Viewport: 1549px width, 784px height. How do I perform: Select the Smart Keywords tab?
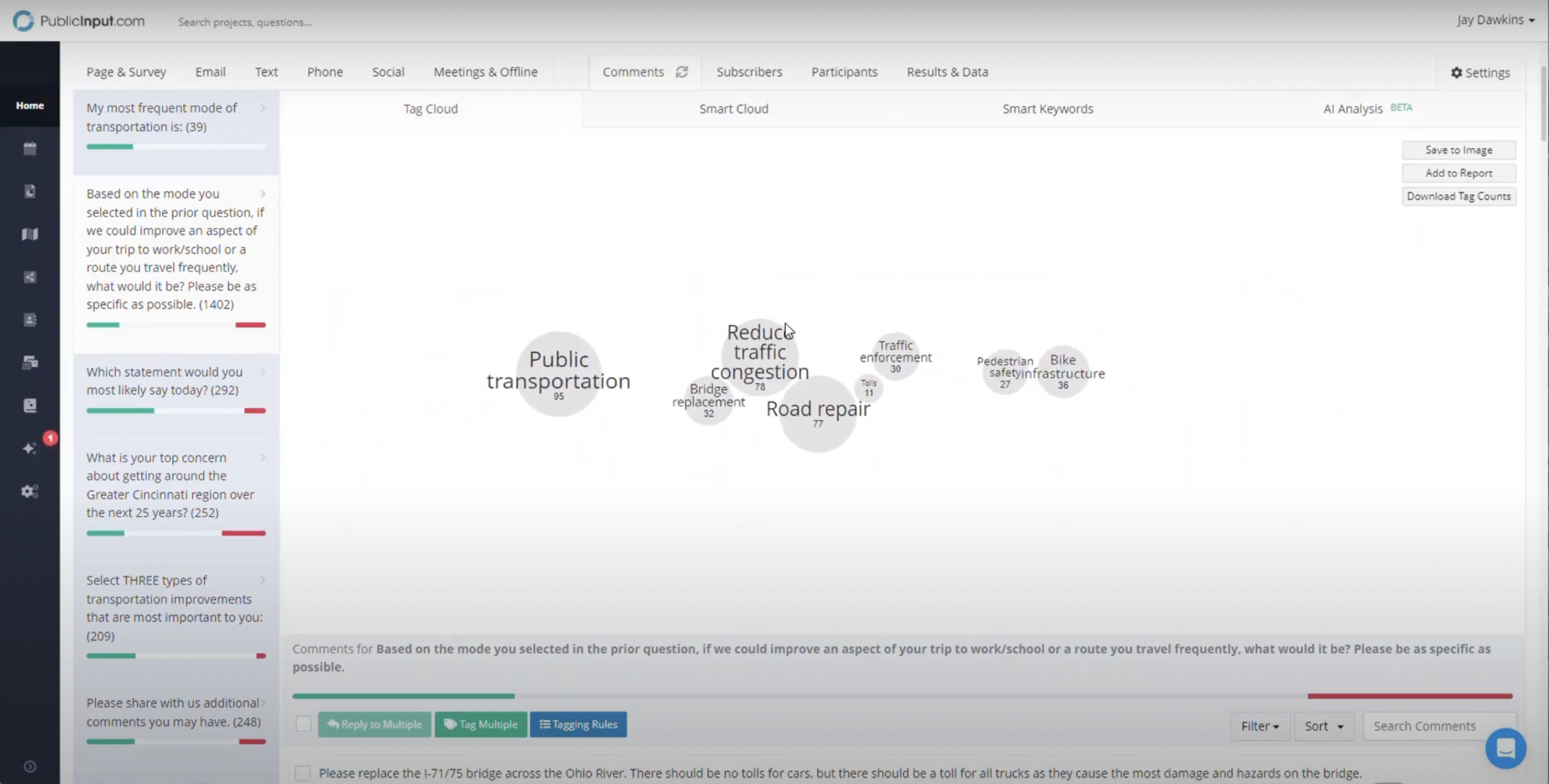pyautogui.click(x=1048, y=108)
